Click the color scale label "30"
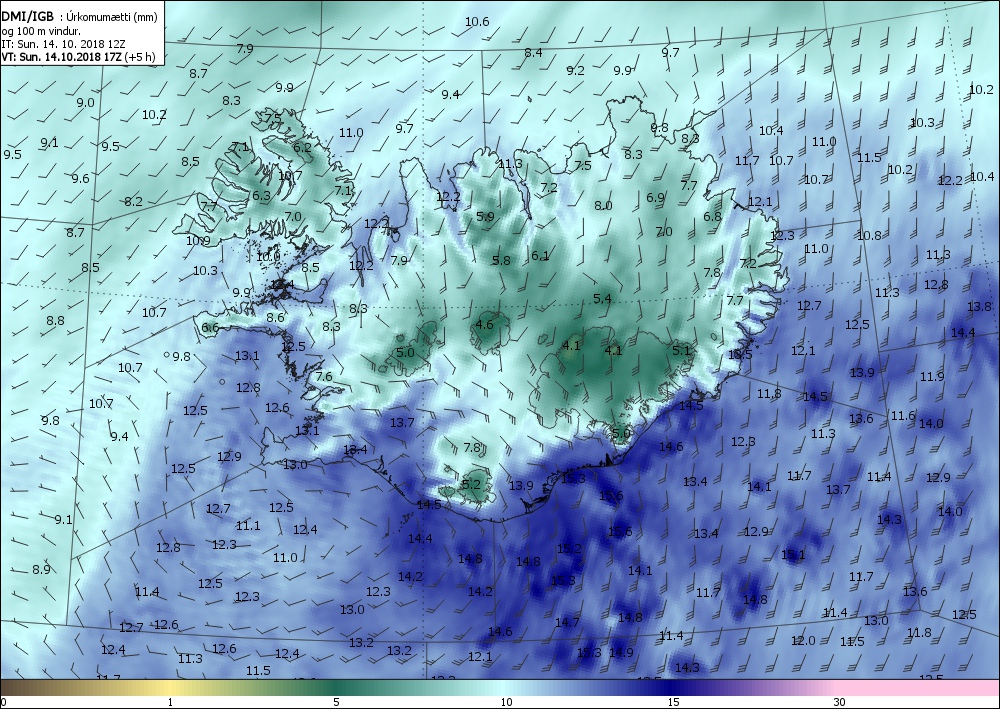 839,702
